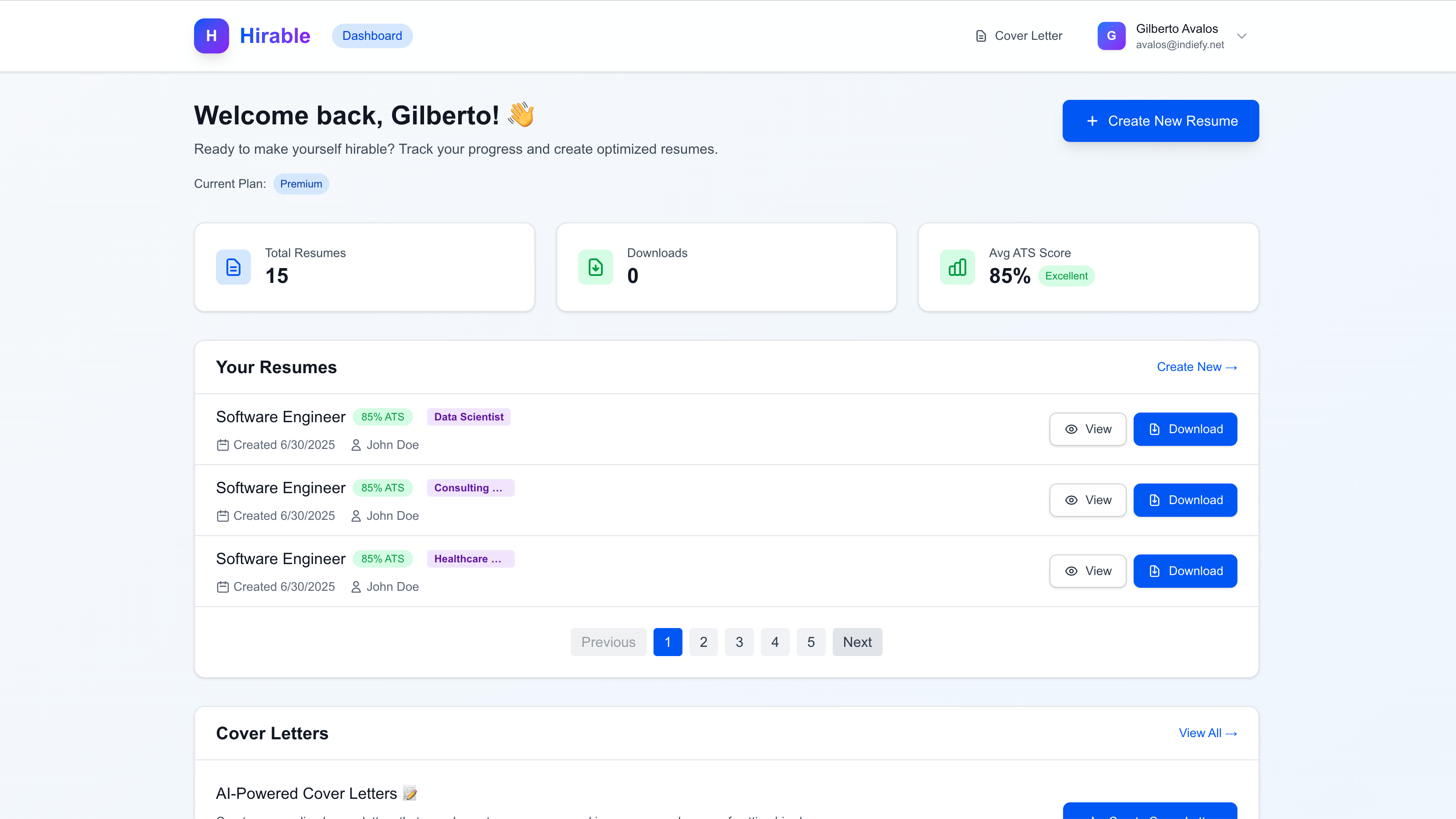Click the Your Resumes section heading
Viewport: 1456px width, 819px height.
click(x=276, y=367)
